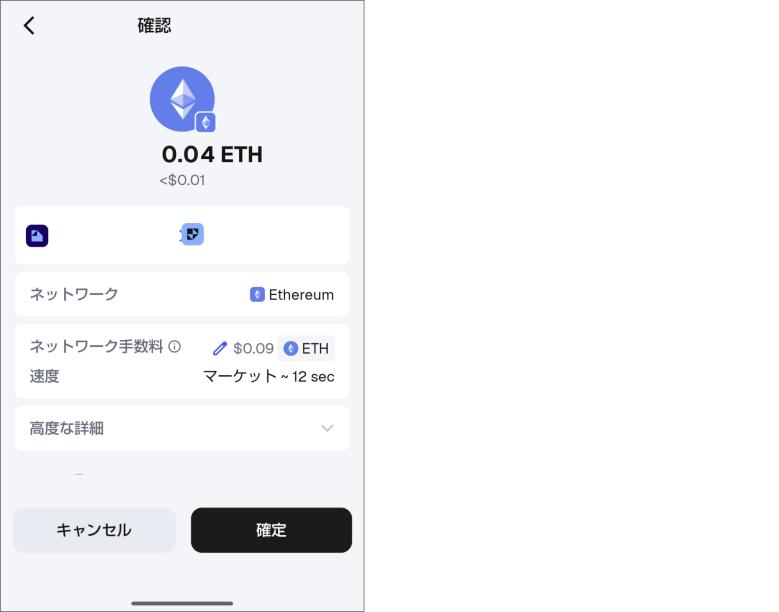This screenshot has height=612, width=779.
Task: Cancel transaction with キャンセル button
Action: tap(94, 530)
